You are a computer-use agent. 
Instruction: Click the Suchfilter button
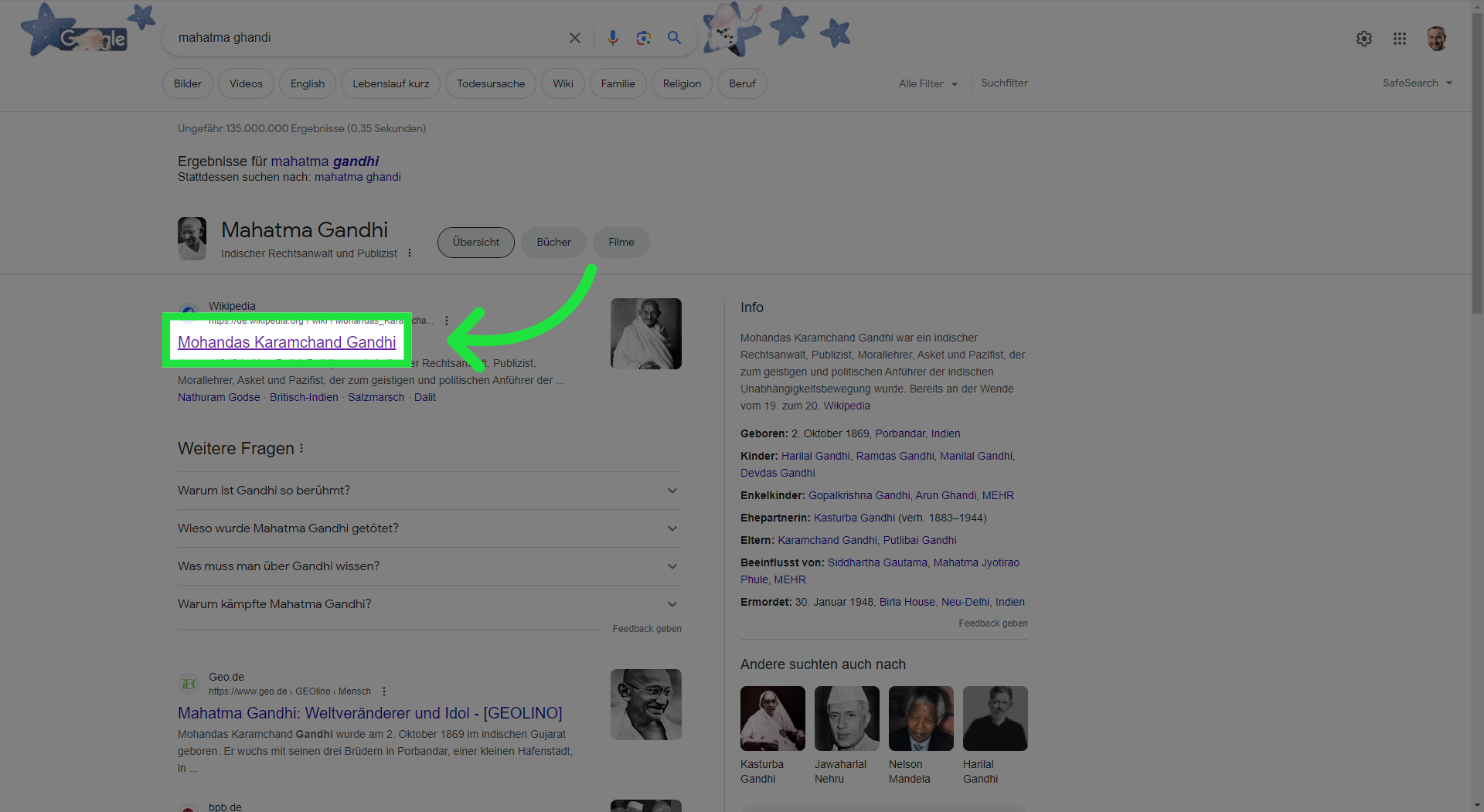pyautogui.click(x=1004, y=83)
